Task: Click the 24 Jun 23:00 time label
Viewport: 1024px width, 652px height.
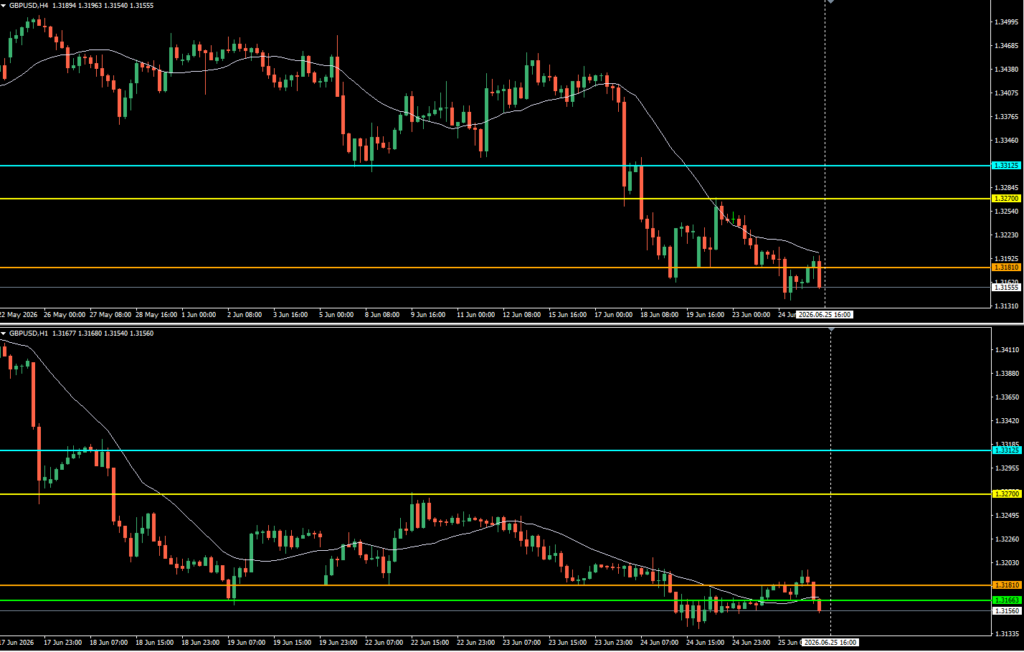Action: (752, 643)
